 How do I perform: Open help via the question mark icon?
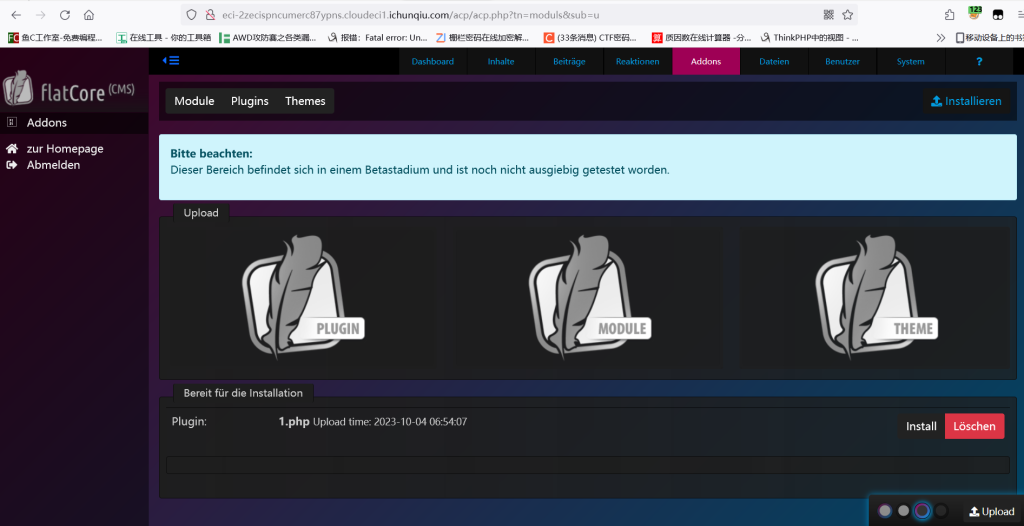979,61
